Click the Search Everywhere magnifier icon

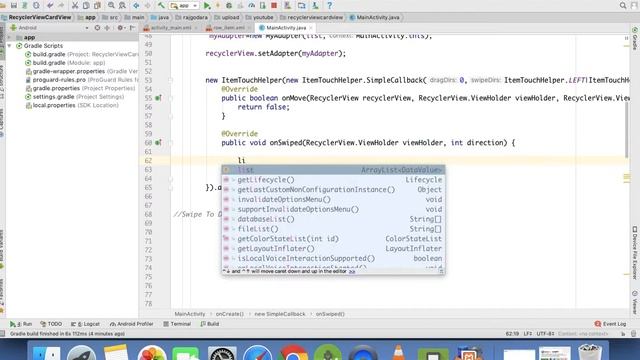[x=623, y=5]
